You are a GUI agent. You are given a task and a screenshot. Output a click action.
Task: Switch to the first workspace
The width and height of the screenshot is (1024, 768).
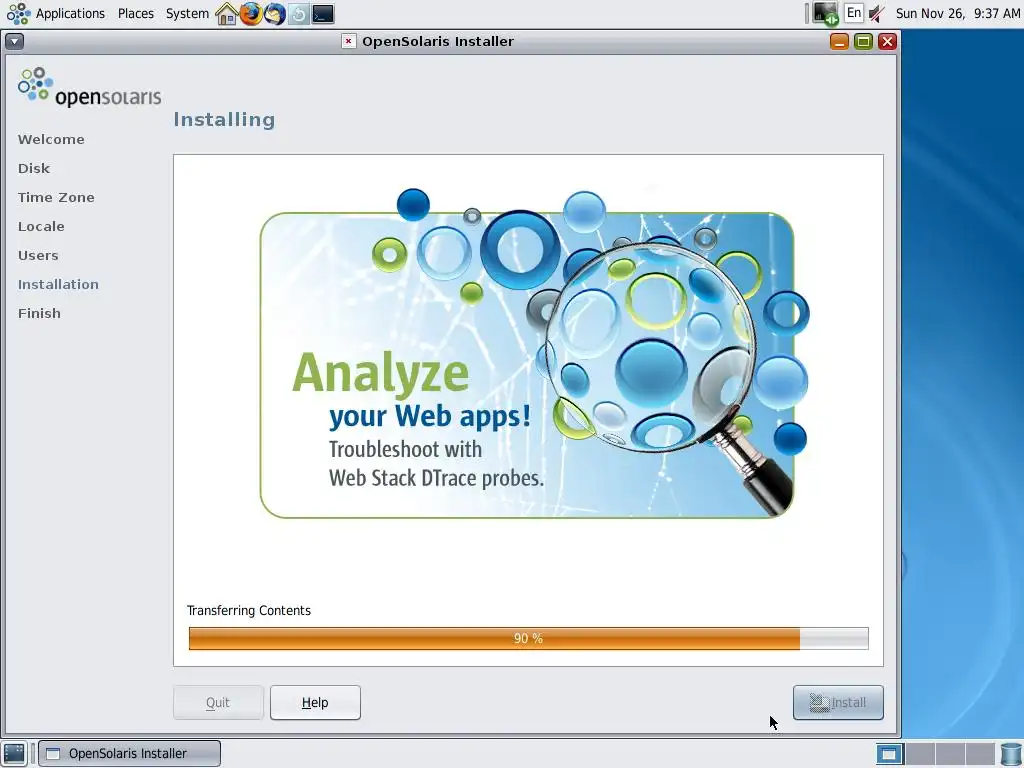889,754
